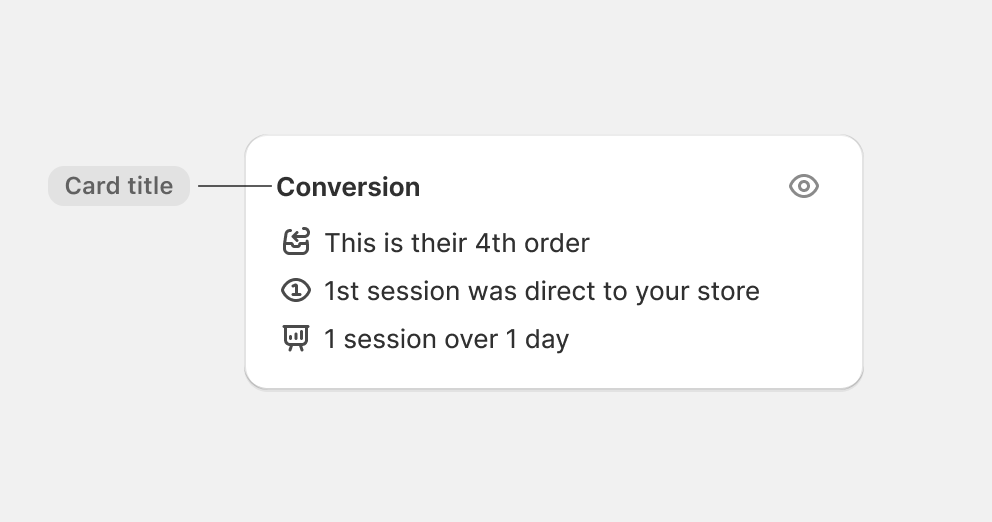Click the presentation chart icon beside session count
This screenshot has width=992, height=522.
pos(295,339)
